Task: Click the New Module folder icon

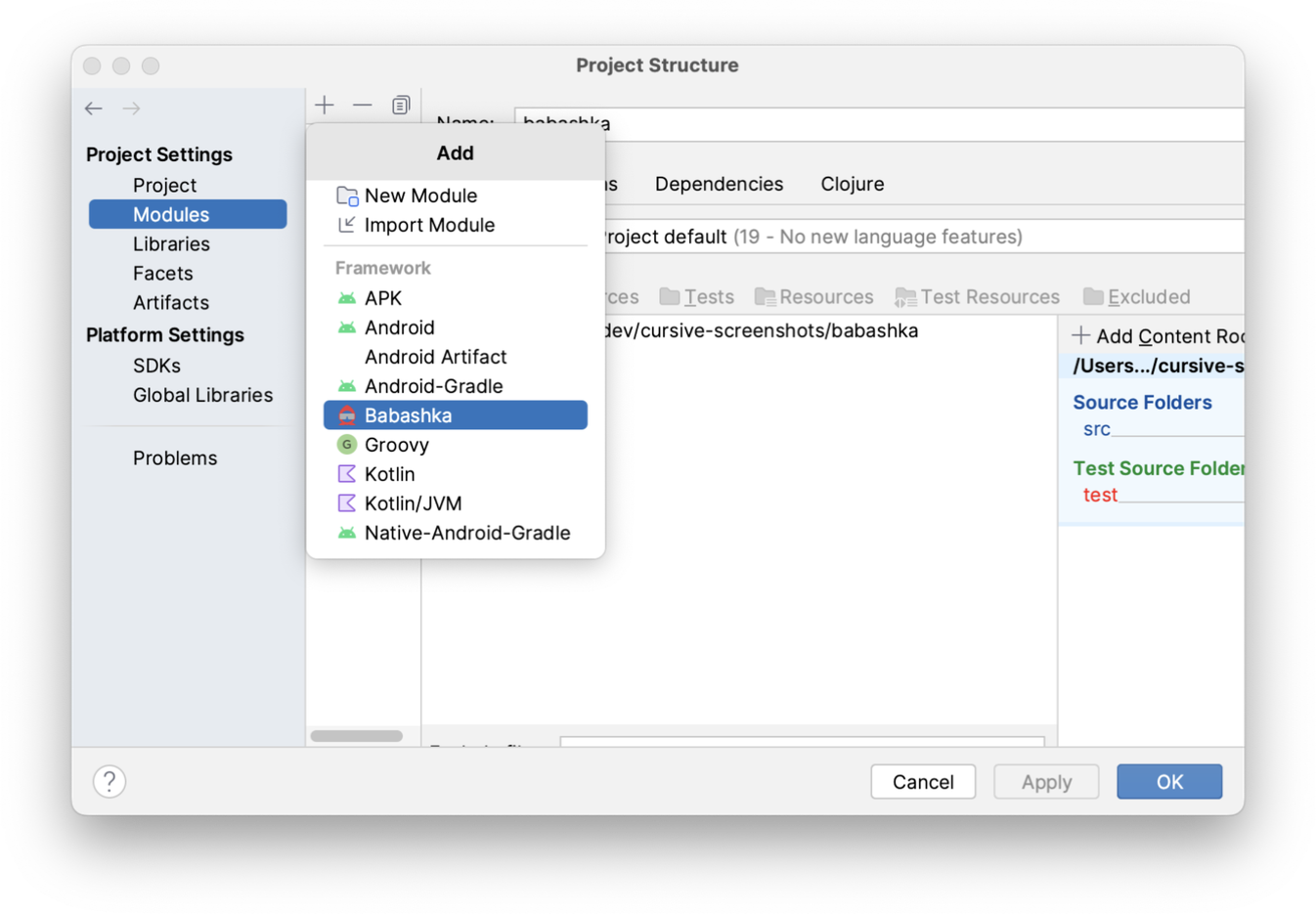Action: [347, 196]
